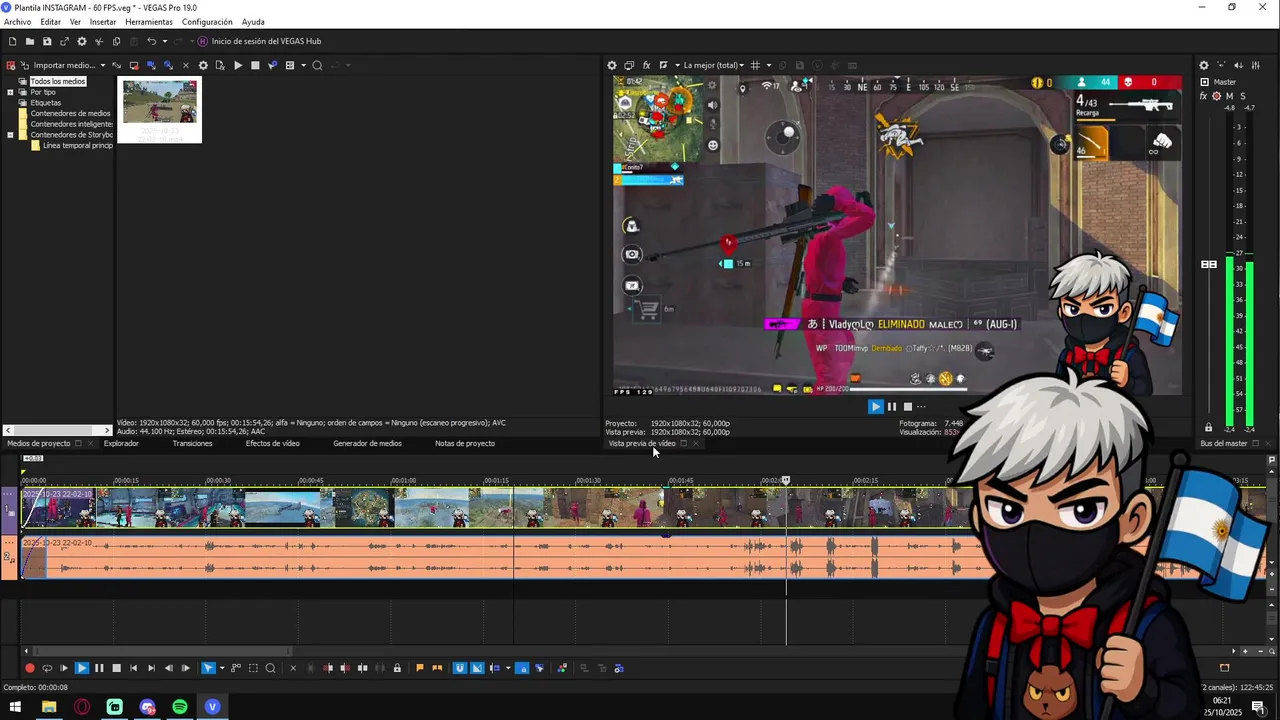
Task: Click the Undo arrow in main toolbar
Action: pyautogui.click(x=151, y=41)
